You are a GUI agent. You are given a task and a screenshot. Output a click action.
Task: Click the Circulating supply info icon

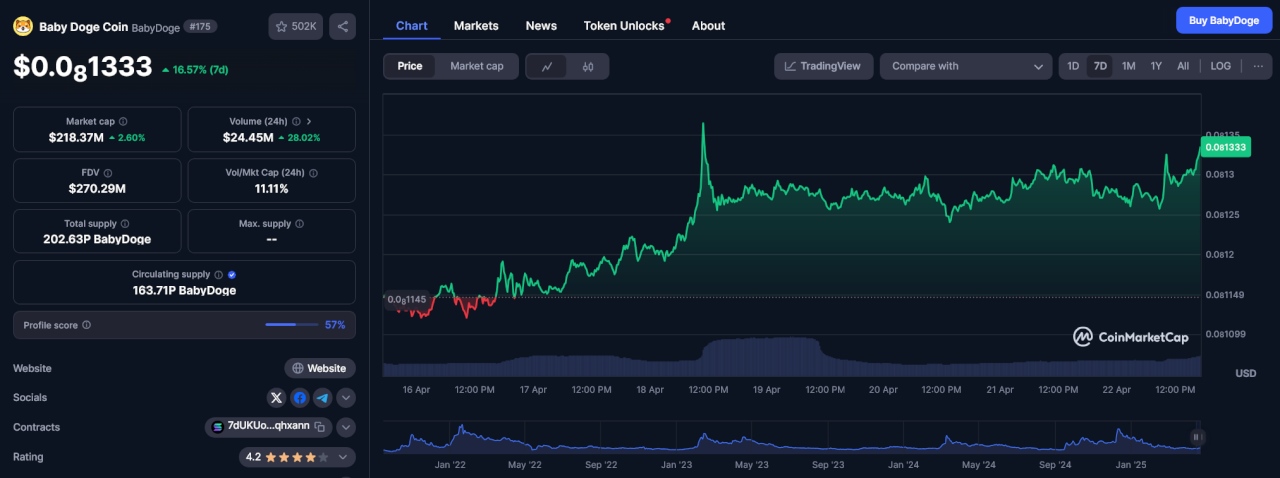point(219,274)
